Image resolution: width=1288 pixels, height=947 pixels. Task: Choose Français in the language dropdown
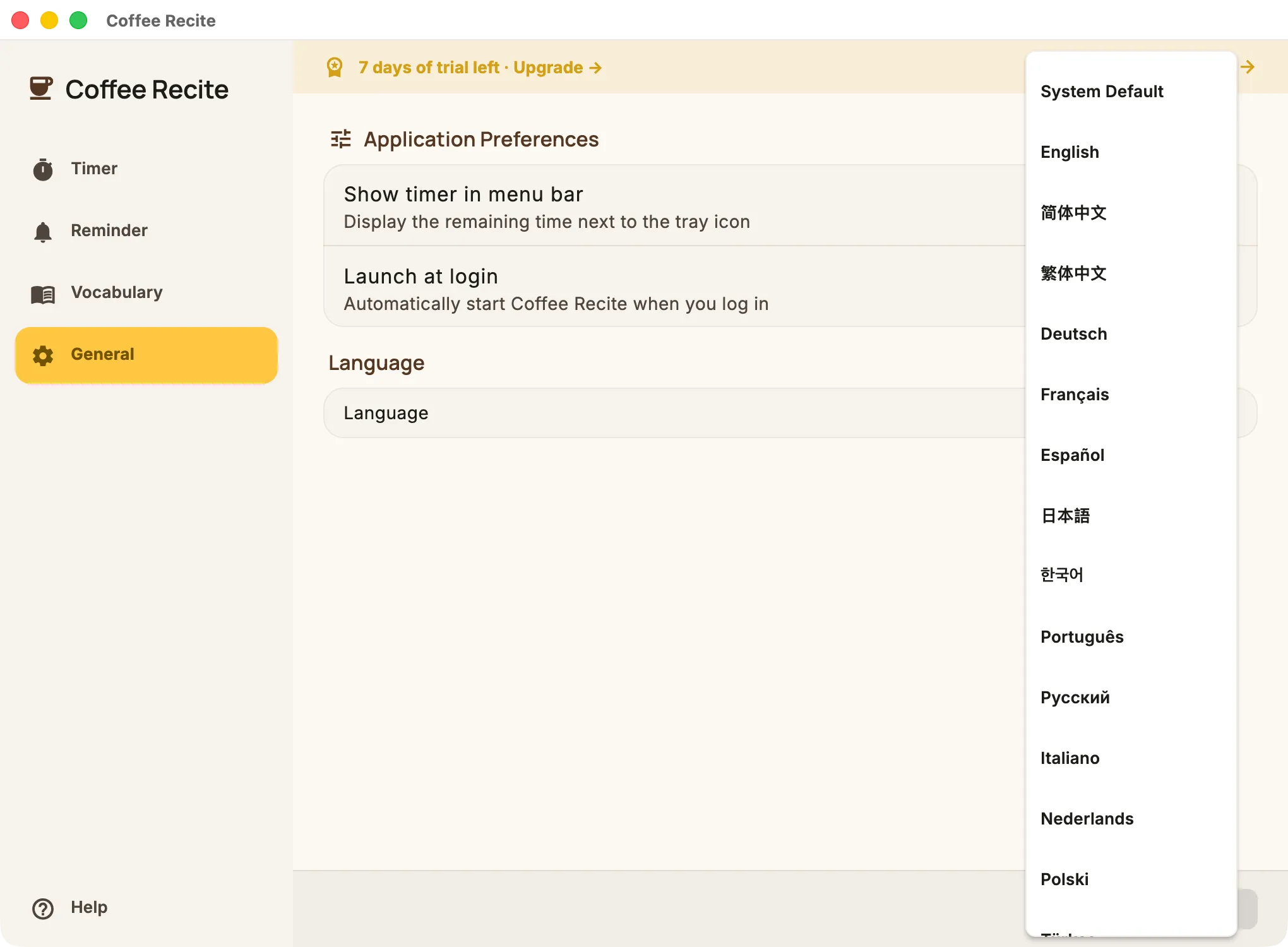1131,395
